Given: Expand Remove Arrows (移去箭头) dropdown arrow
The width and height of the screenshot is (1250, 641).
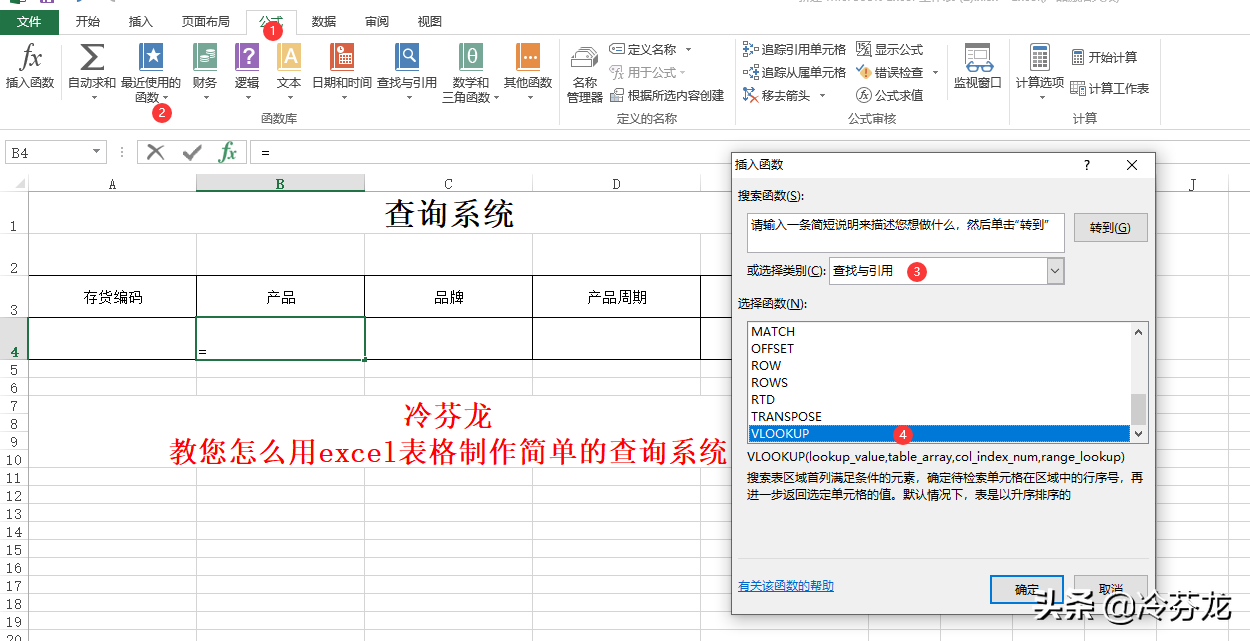Looking at the screenshot, I should 822,95.
